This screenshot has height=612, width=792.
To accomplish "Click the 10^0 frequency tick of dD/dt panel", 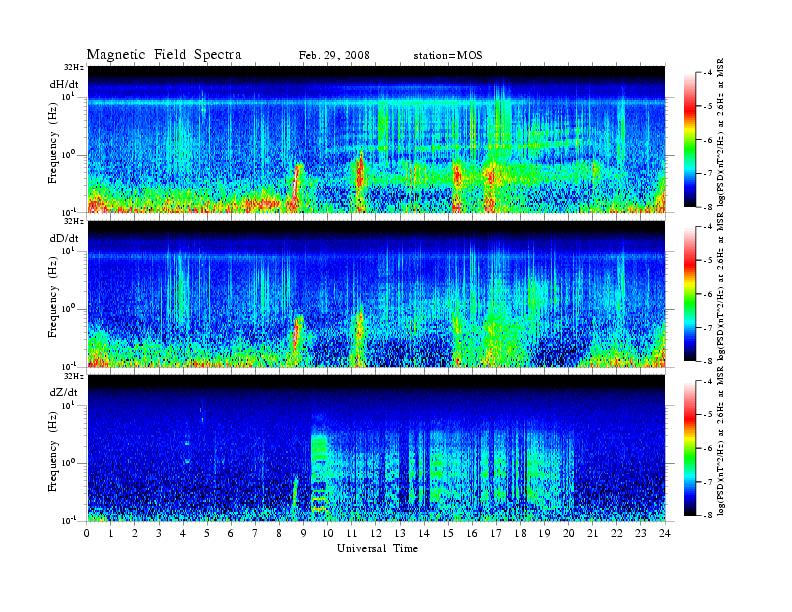I will [x=68, y=308].
